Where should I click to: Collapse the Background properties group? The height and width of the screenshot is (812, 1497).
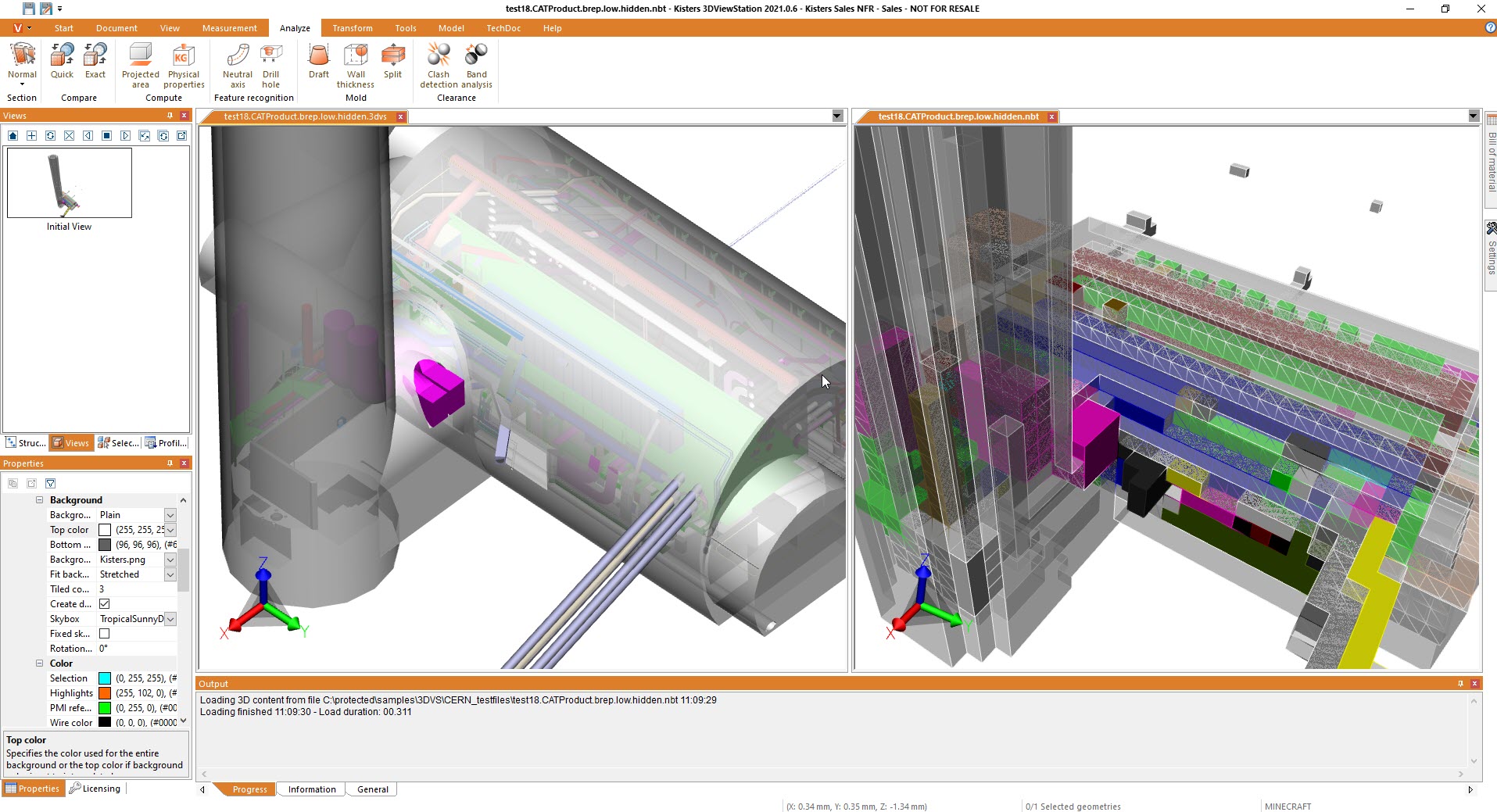point(39,500)
